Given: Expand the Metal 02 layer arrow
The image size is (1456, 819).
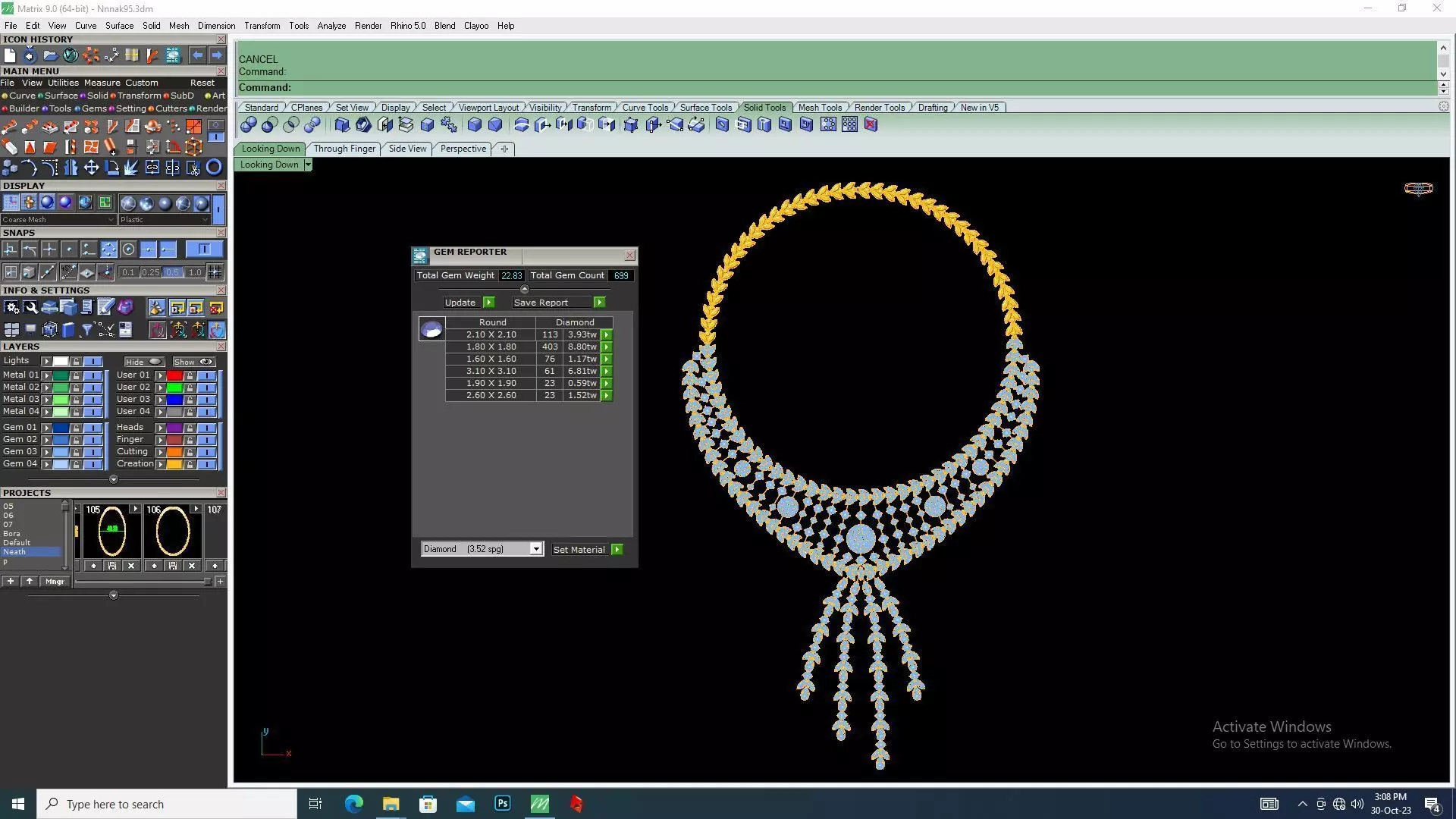Looking at the screenshot, I should [x=46, y=388].
